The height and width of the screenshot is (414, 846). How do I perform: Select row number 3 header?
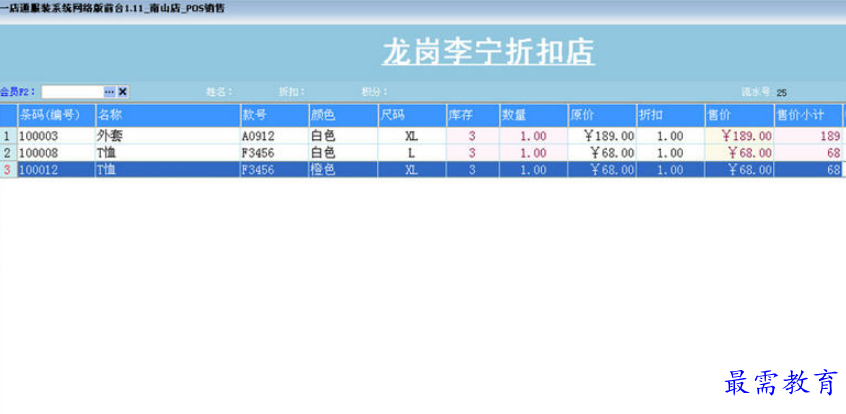(8, 169)
